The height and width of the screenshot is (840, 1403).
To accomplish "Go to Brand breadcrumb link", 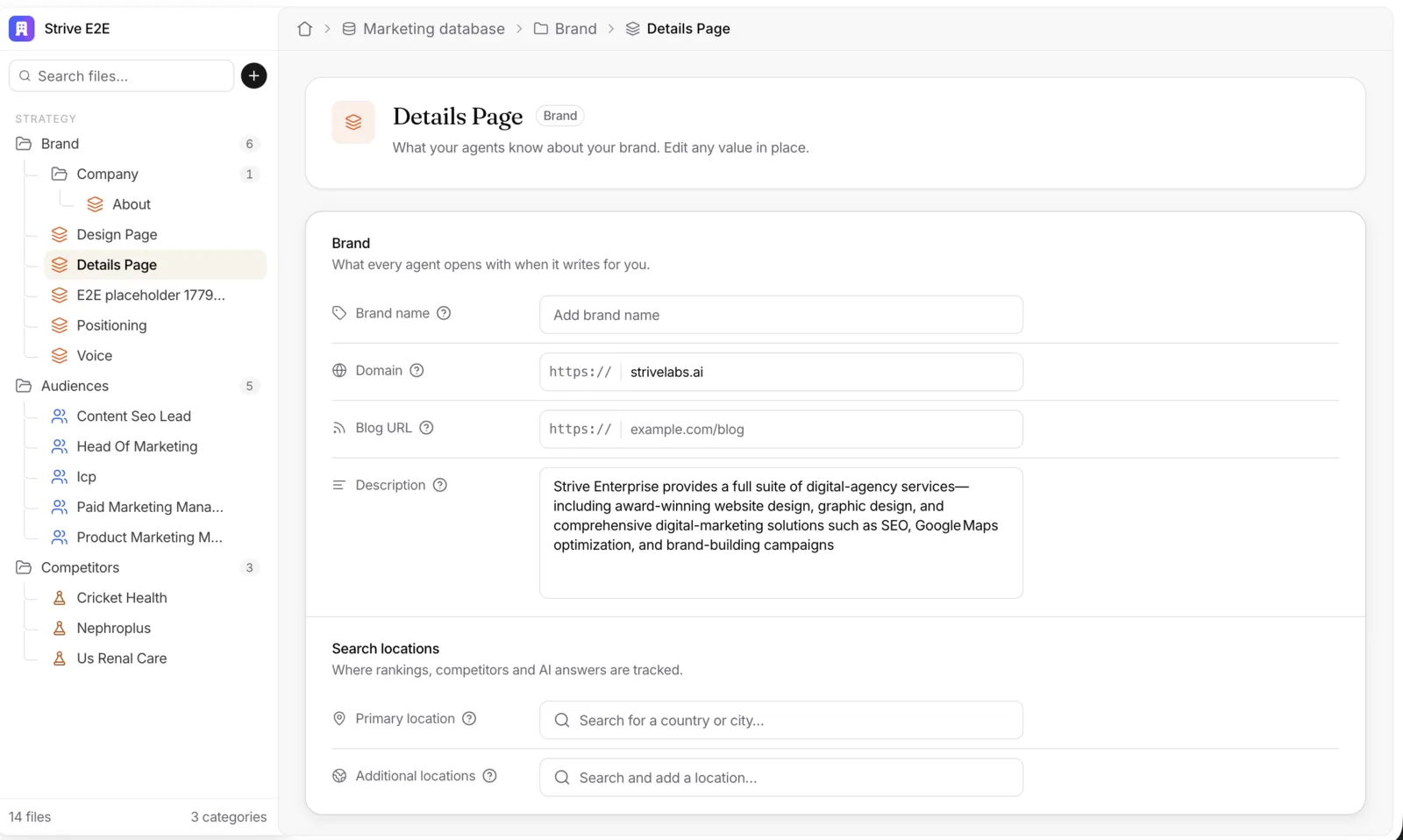I will point(575,29).
